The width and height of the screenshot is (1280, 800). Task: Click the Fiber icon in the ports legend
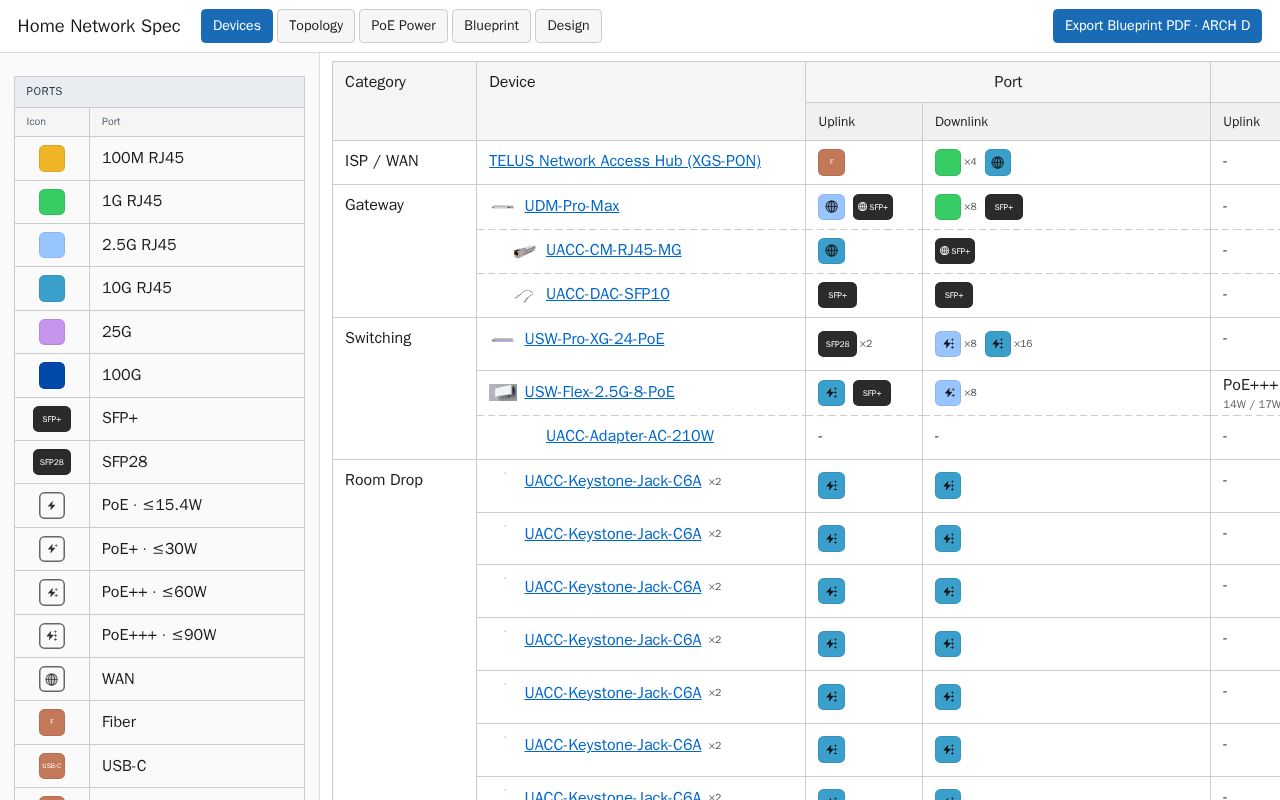52,722
